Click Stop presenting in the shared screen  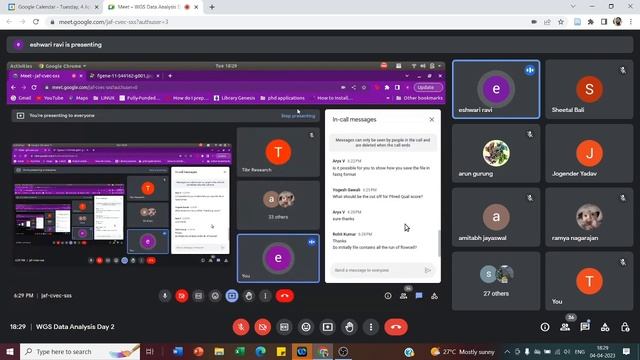[298, 116]
